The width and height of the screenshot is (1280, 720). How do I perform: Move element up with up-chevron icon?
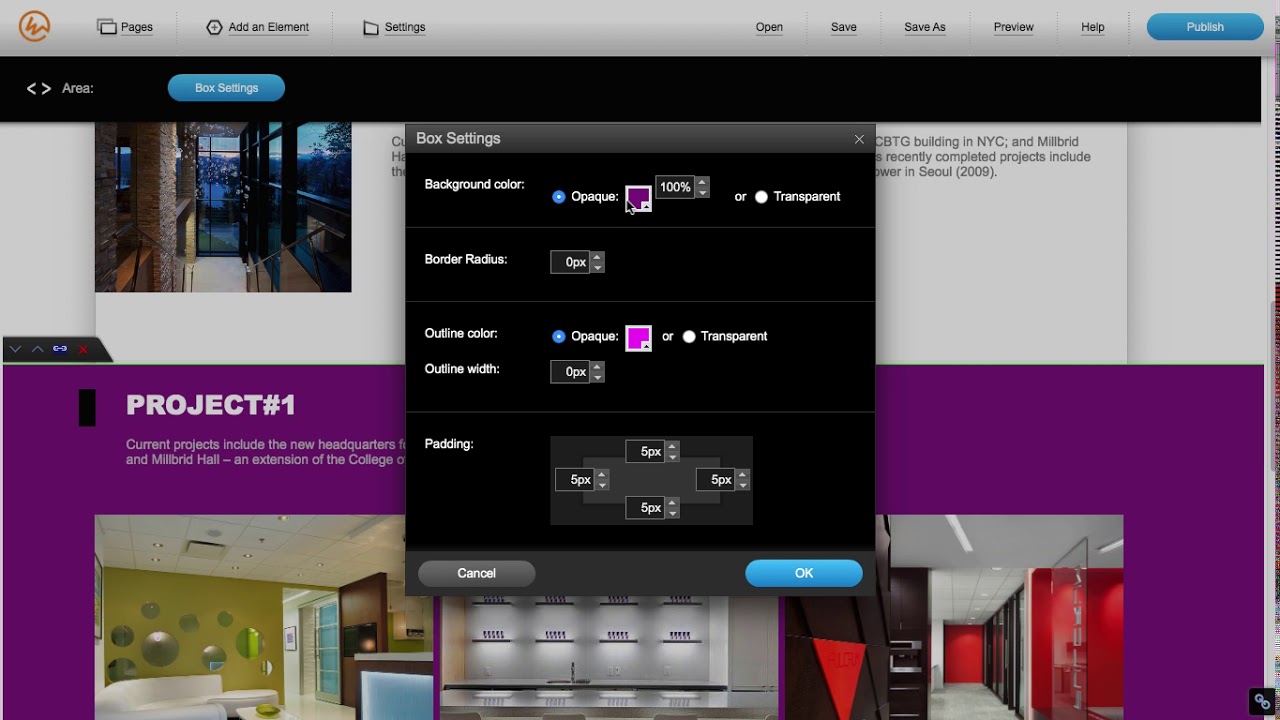tap(37, 349)
